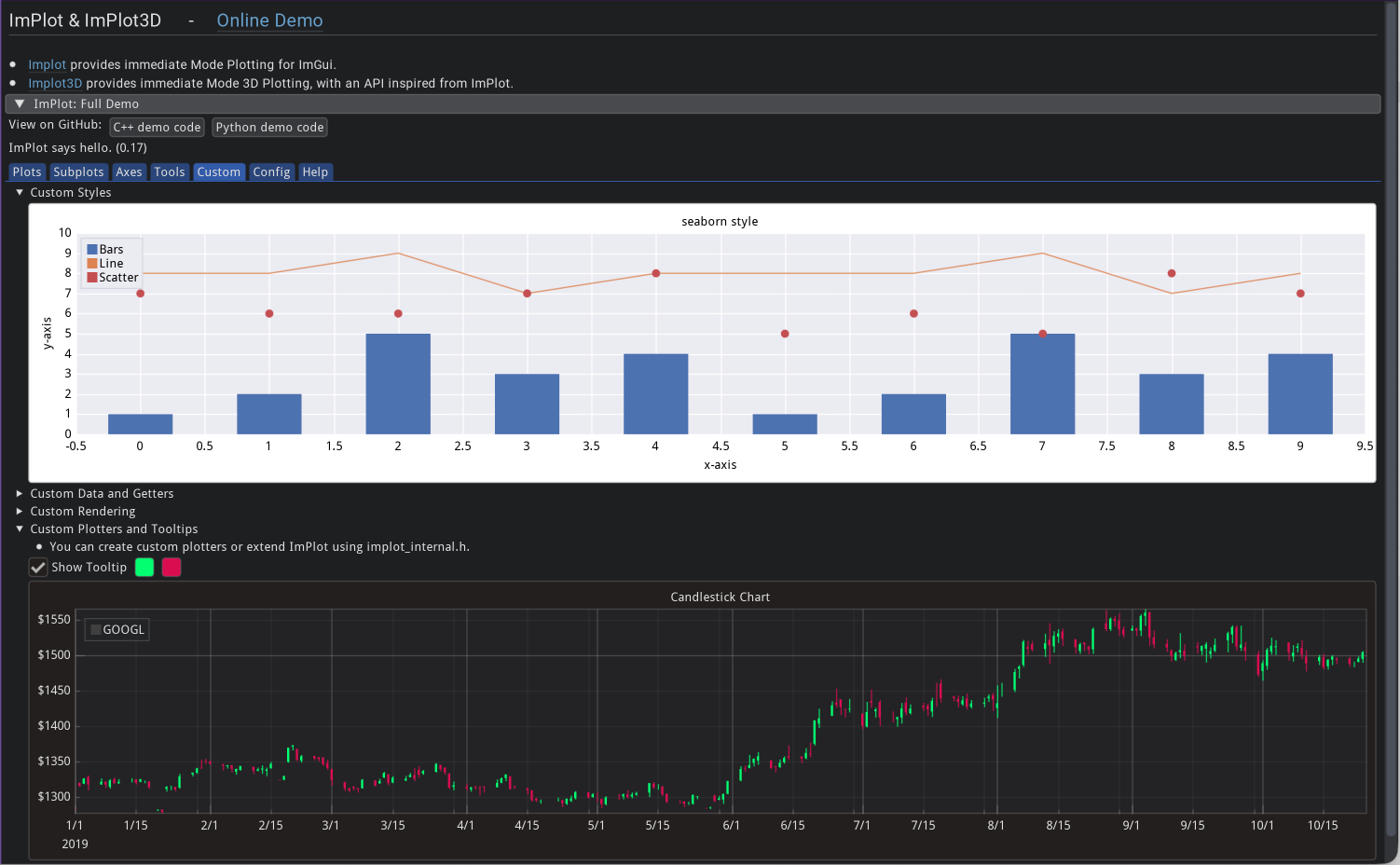Open the Implot3D hyperlink
The image size is (1400, 865).
click(55, 84)
